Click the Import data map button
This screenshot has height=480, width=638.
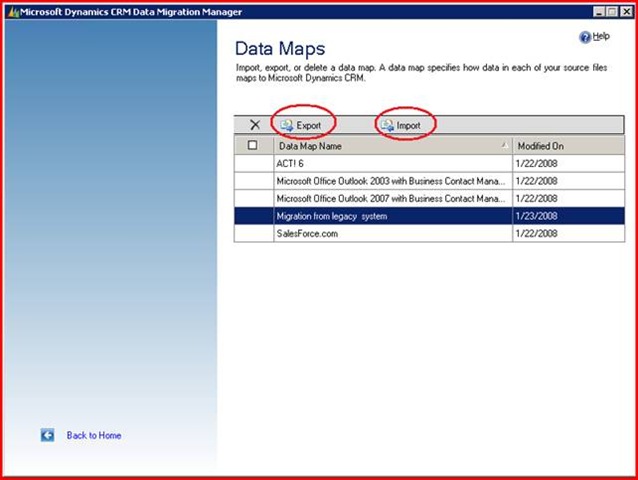(401, 125)
